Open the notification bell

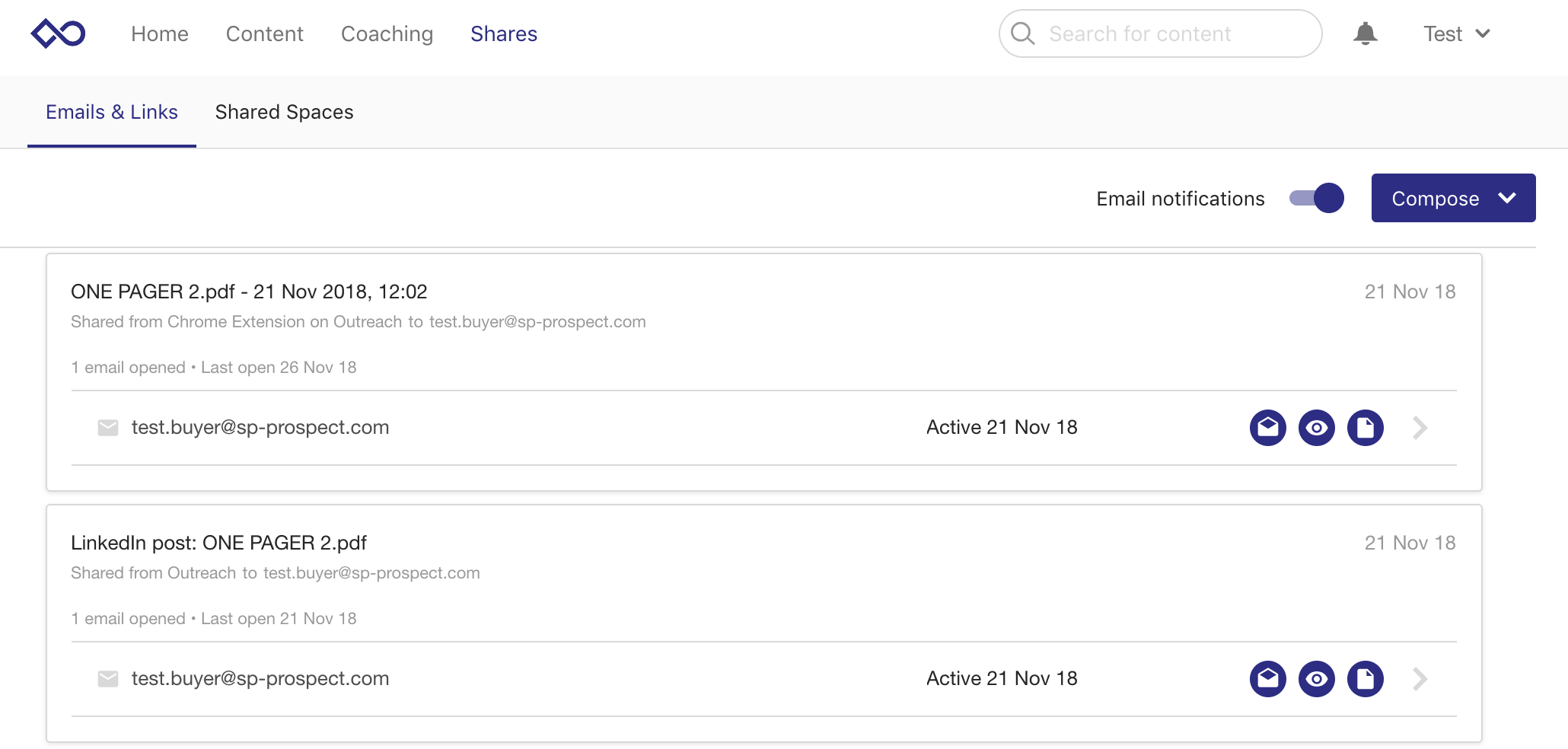(x=1366, y=33)
